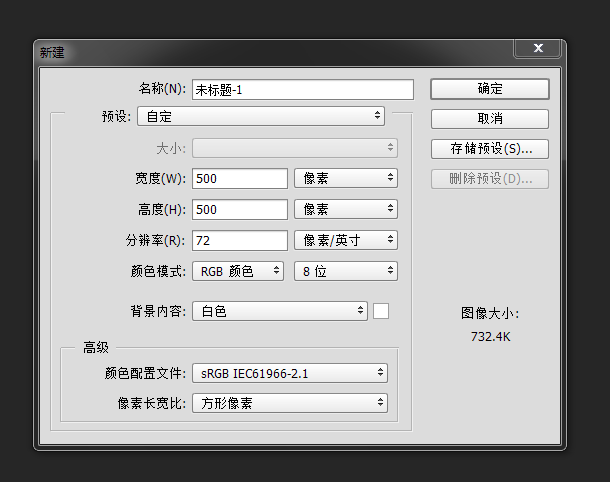The height and width of the screenshot is (482, 610).
Task: Close the 新建 dialog with X
Action: [x=538, y=48]
